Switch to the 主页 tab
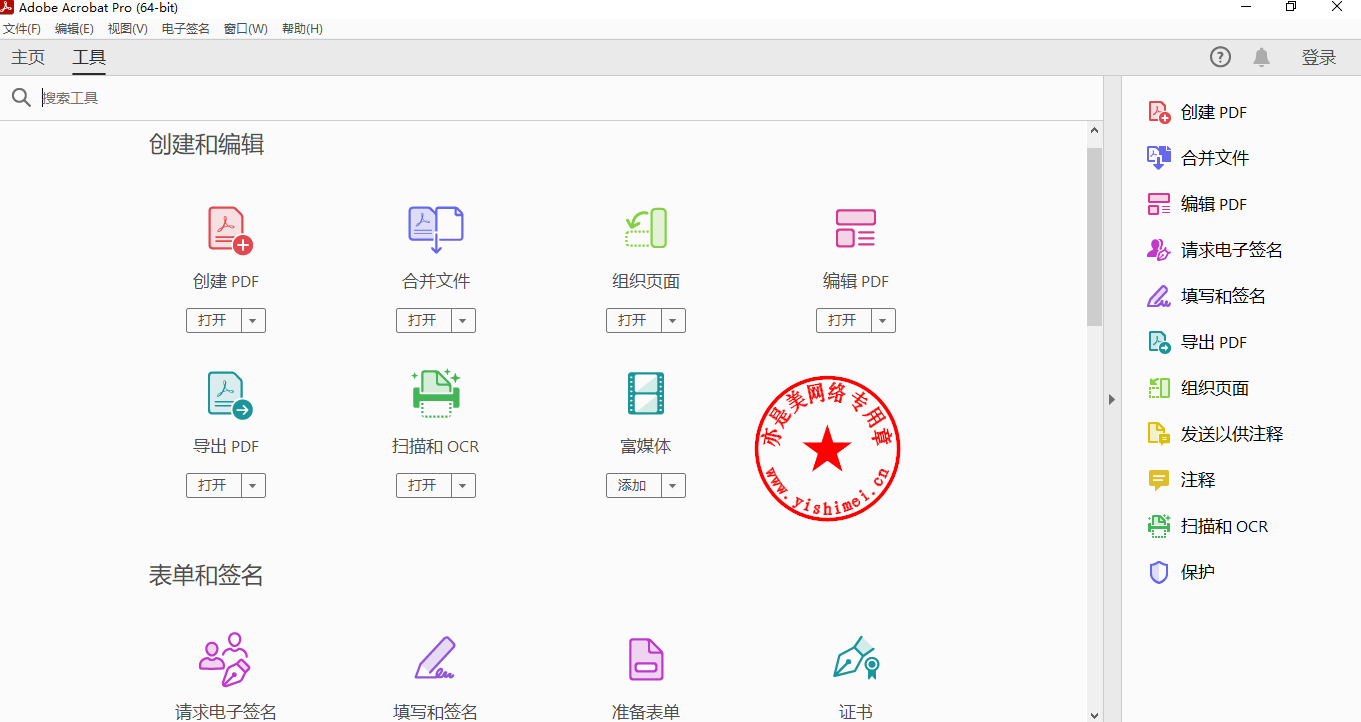This screenshot has width=1361, height=722. 28,57
